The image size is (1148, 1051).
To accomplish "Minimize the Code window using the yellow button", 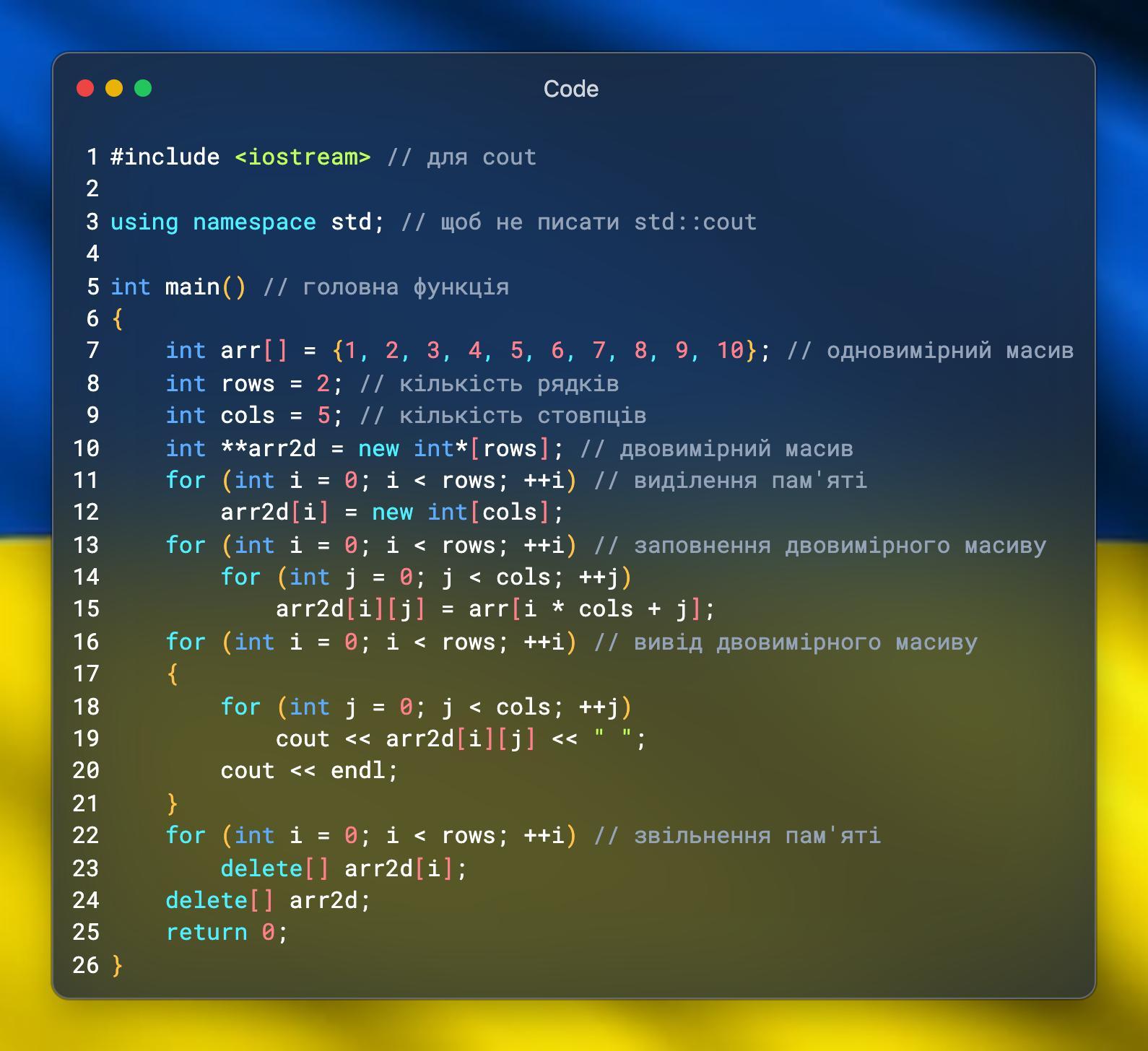I will coord(114,88).
